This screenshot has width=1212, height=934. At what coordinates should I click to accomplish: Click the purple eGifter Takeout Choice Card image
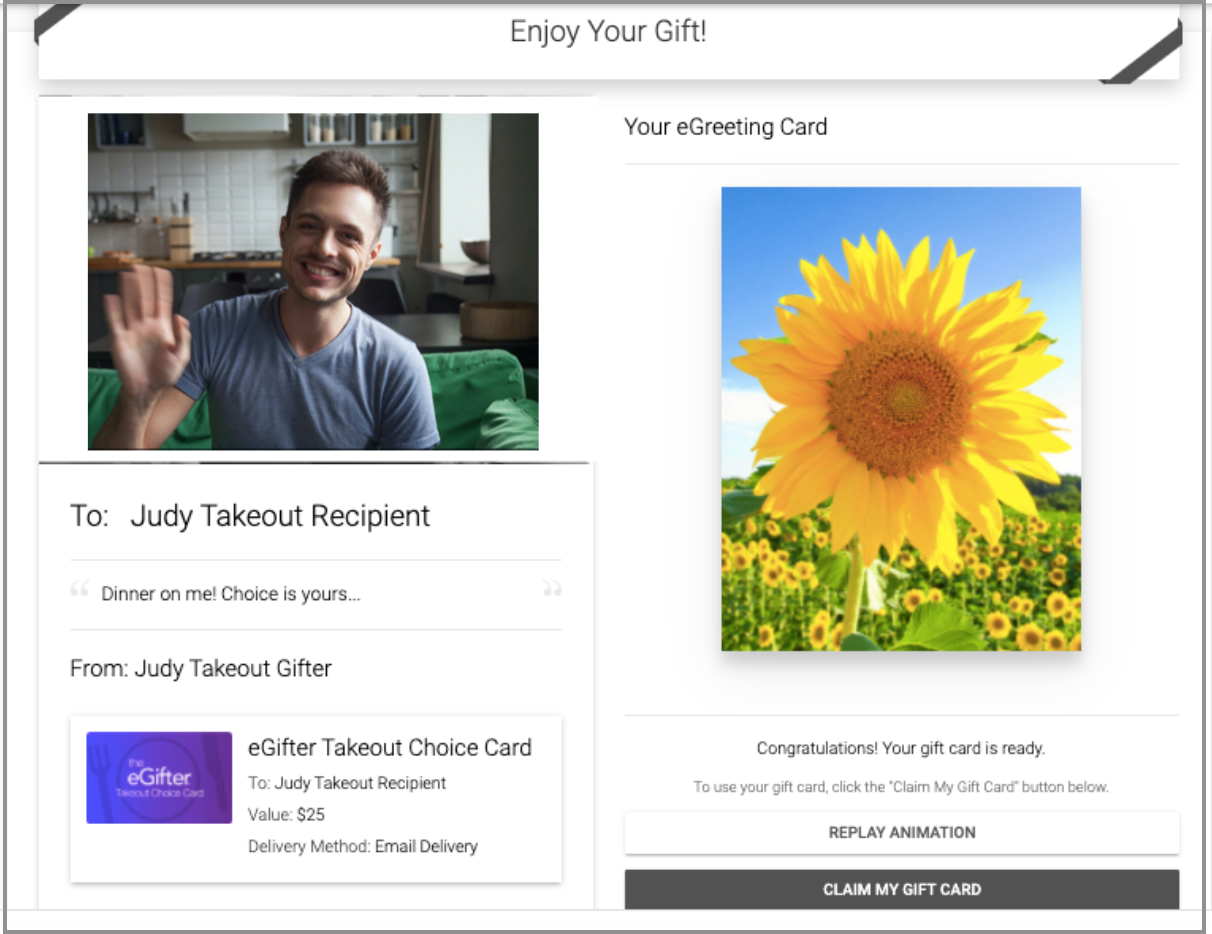[x=159, y=778]
